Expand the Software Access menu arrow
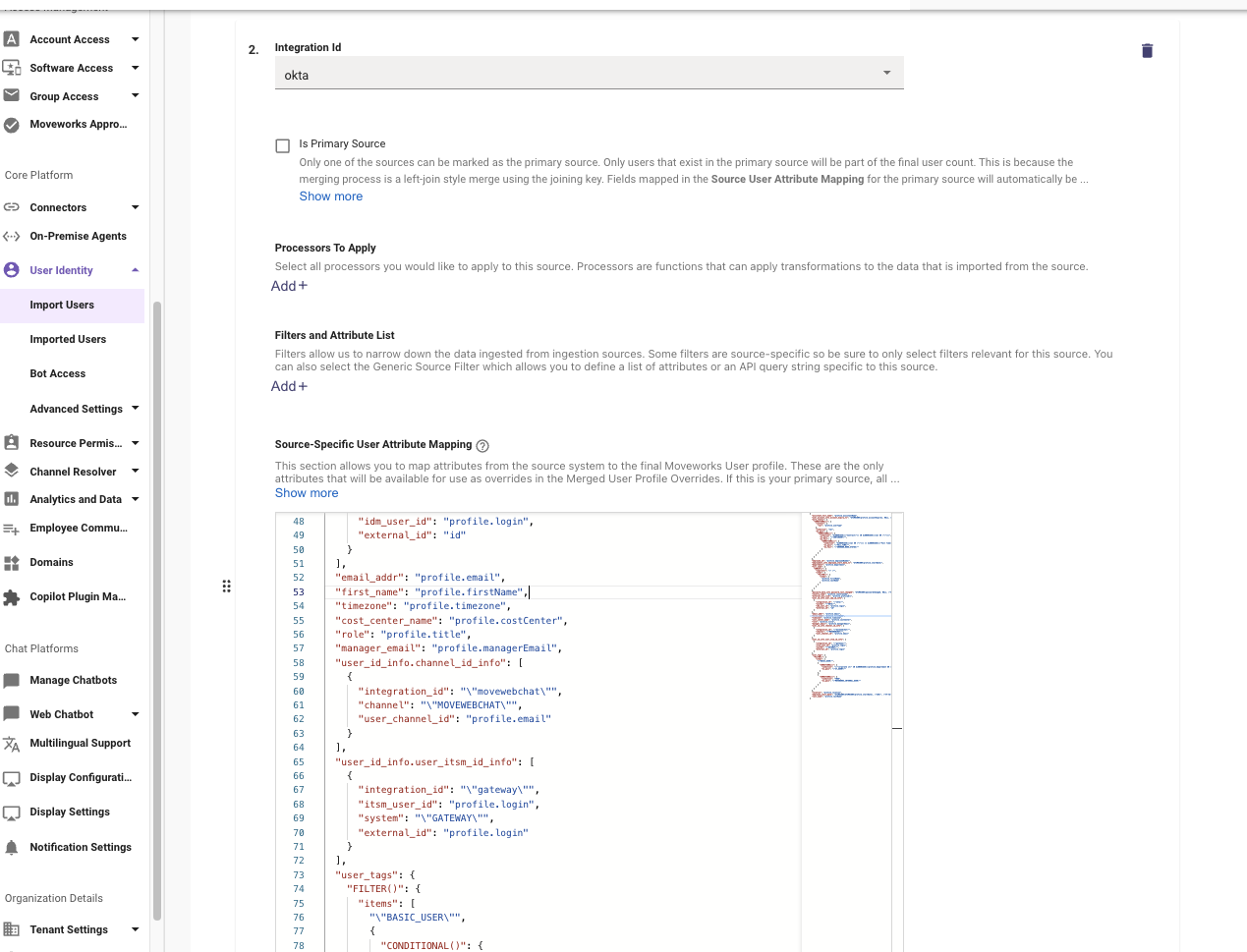 click(136, 68)
